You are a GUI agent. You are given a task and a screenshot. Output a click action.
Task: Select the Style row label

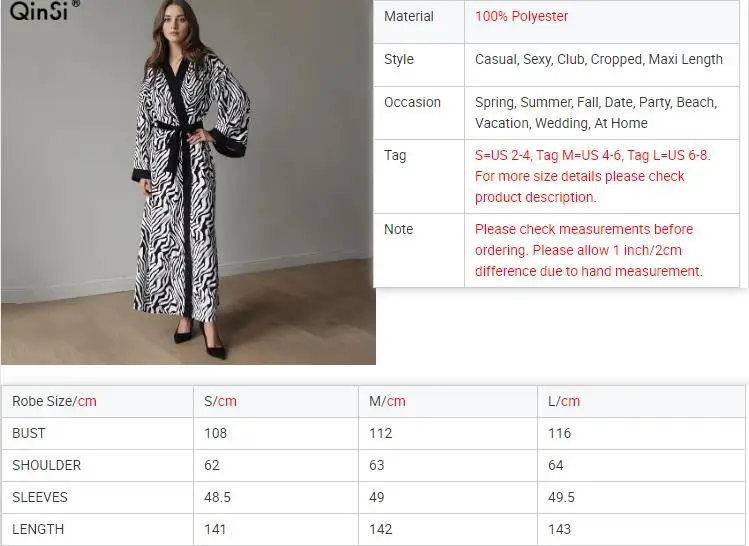[399, 59]
